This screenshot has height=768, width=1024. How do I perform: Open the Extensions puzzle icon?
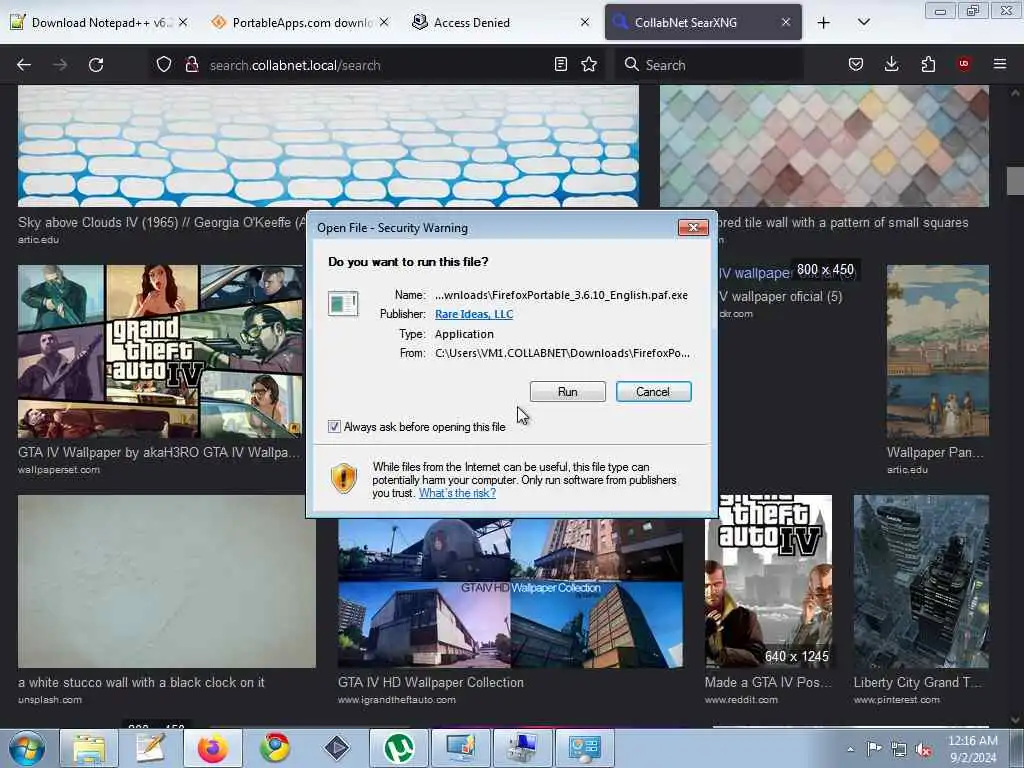coord(928,64)
